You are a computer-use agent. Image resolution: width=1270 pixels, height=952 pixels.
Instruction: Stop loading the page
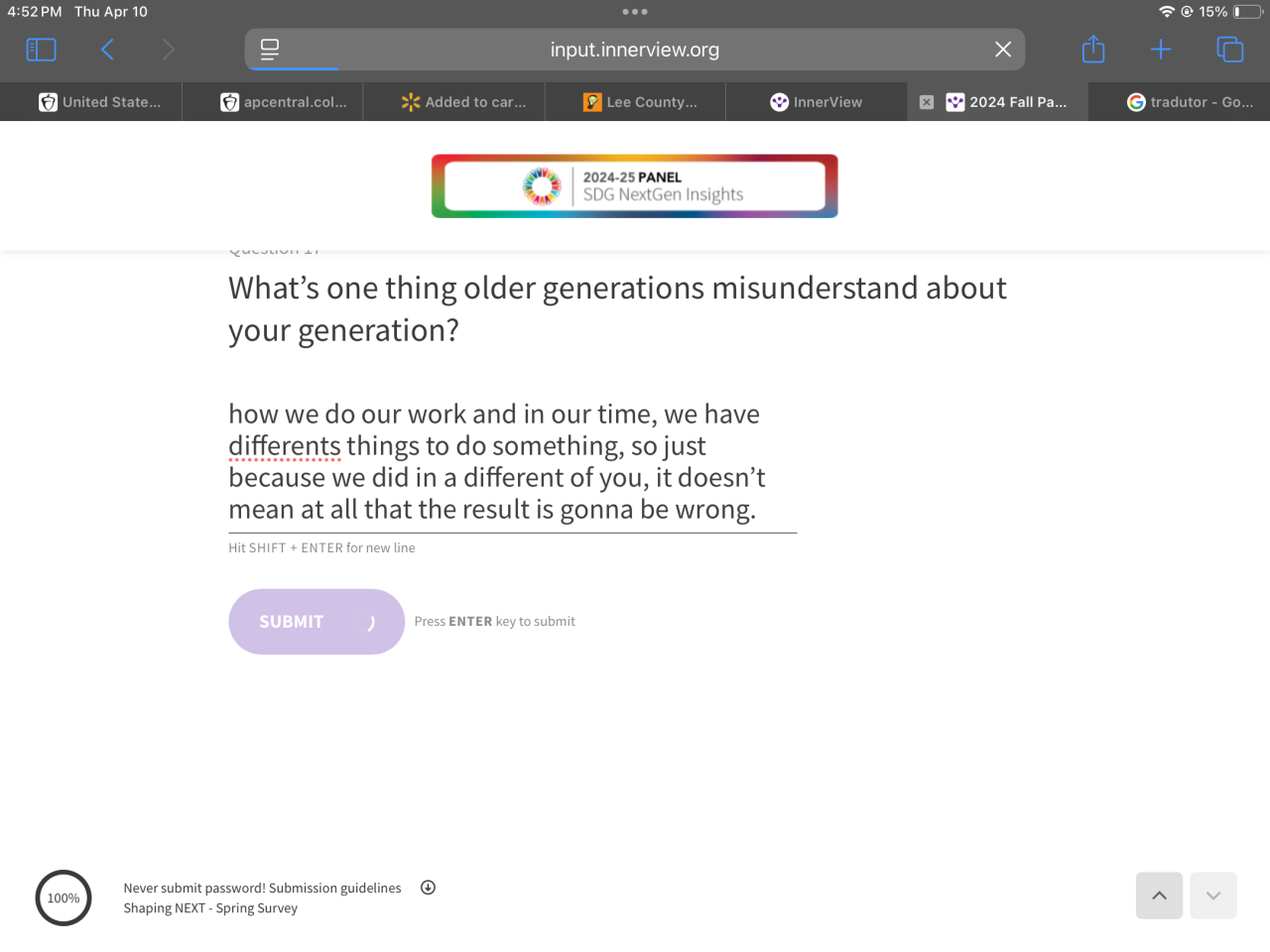click(1003, 50)
